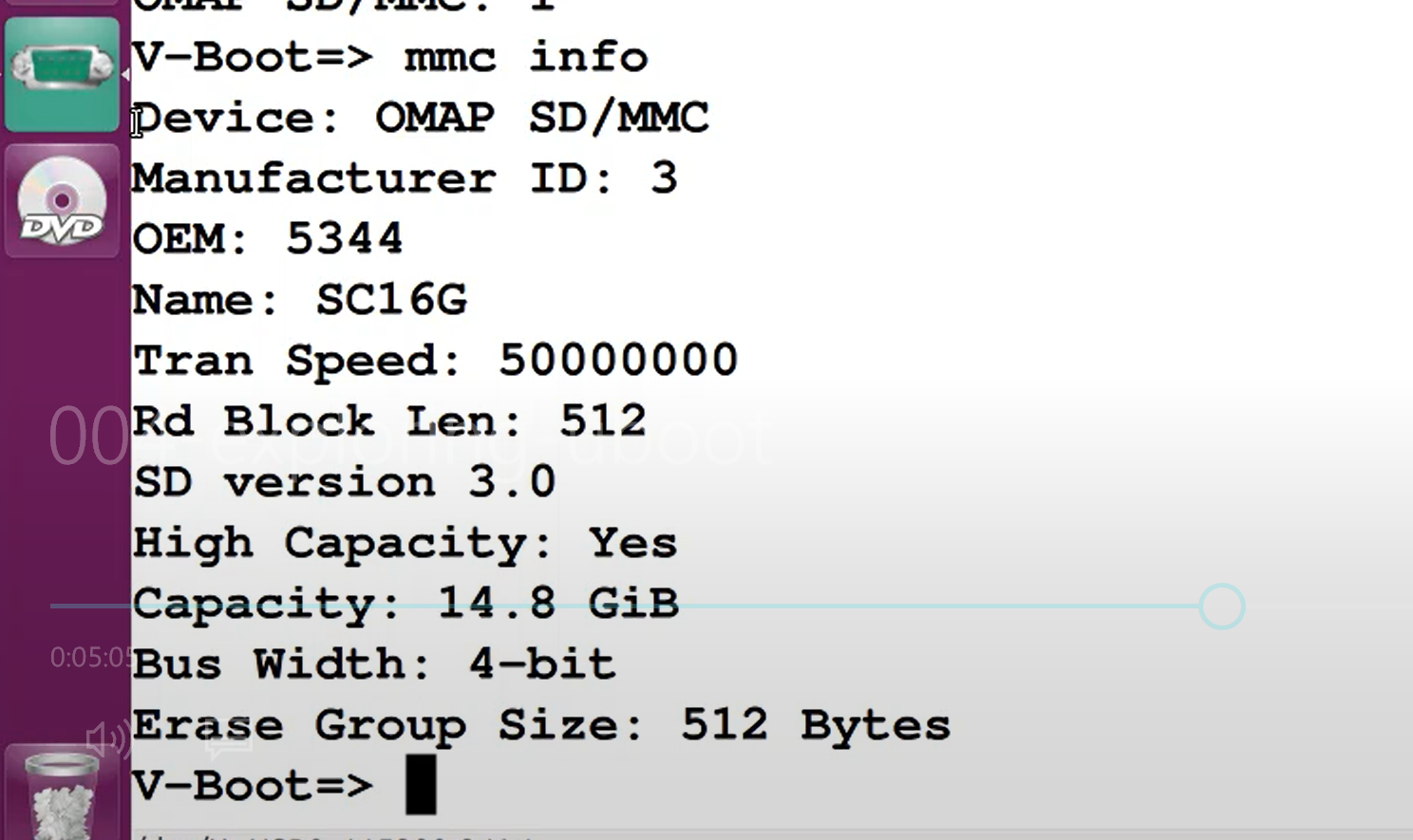This screenshot has width=1413, height=840.
Task: Click the Tran Speed value 50000000
Action: 618,361
